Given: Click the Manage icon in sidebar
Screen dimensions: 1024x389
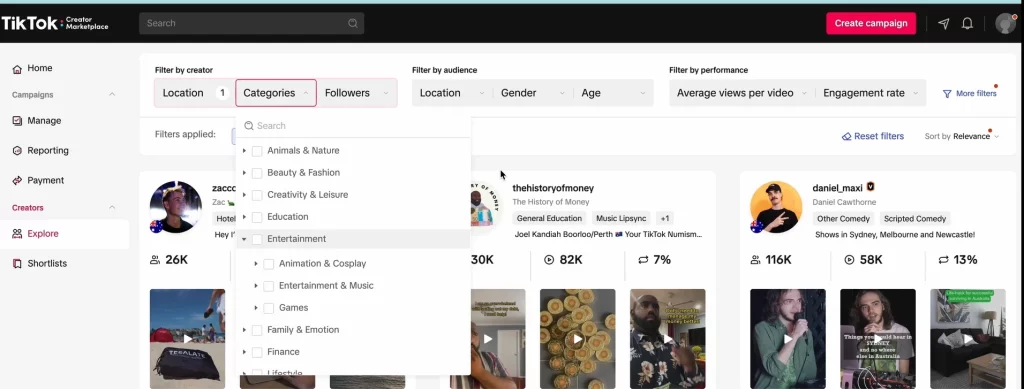Looking at the screenshot, I should [17, 121].
